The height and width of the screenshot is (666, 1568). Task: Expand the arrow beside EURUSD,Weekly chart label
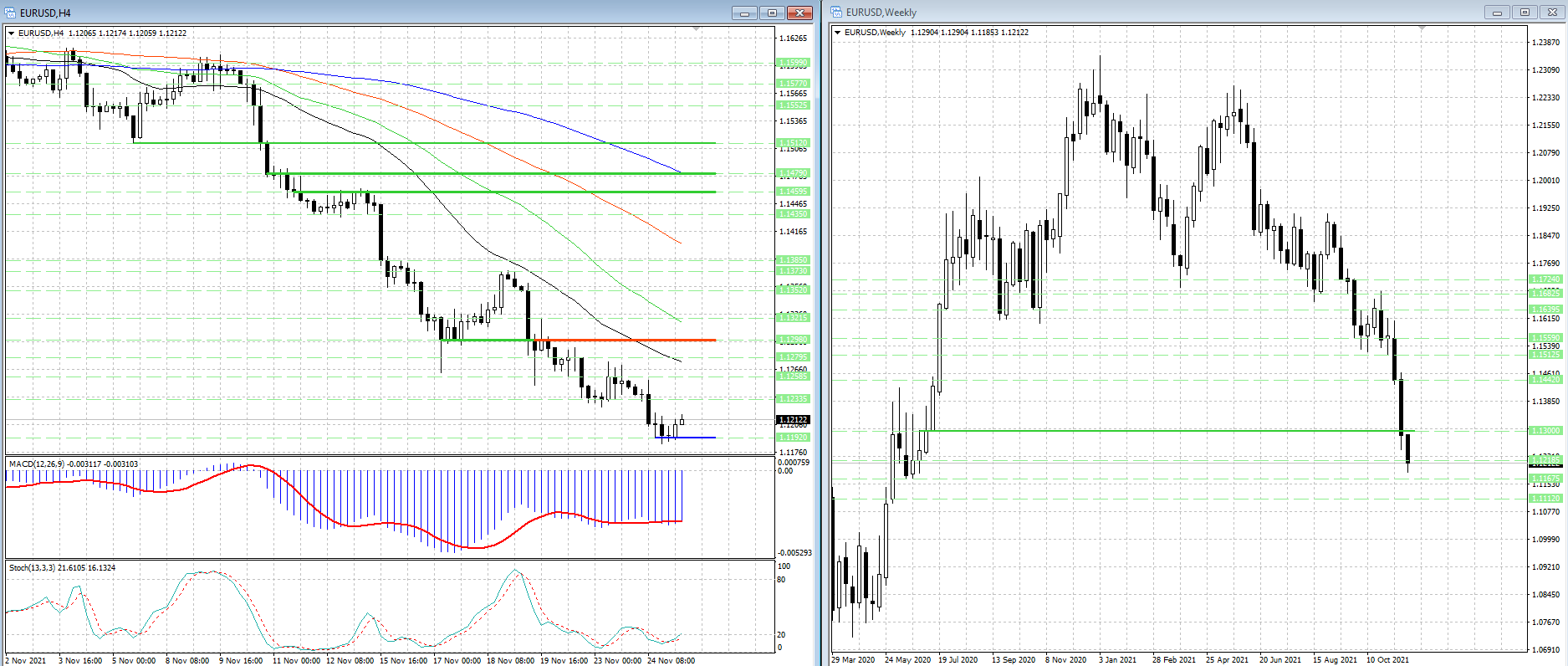(x=838, y=33)
